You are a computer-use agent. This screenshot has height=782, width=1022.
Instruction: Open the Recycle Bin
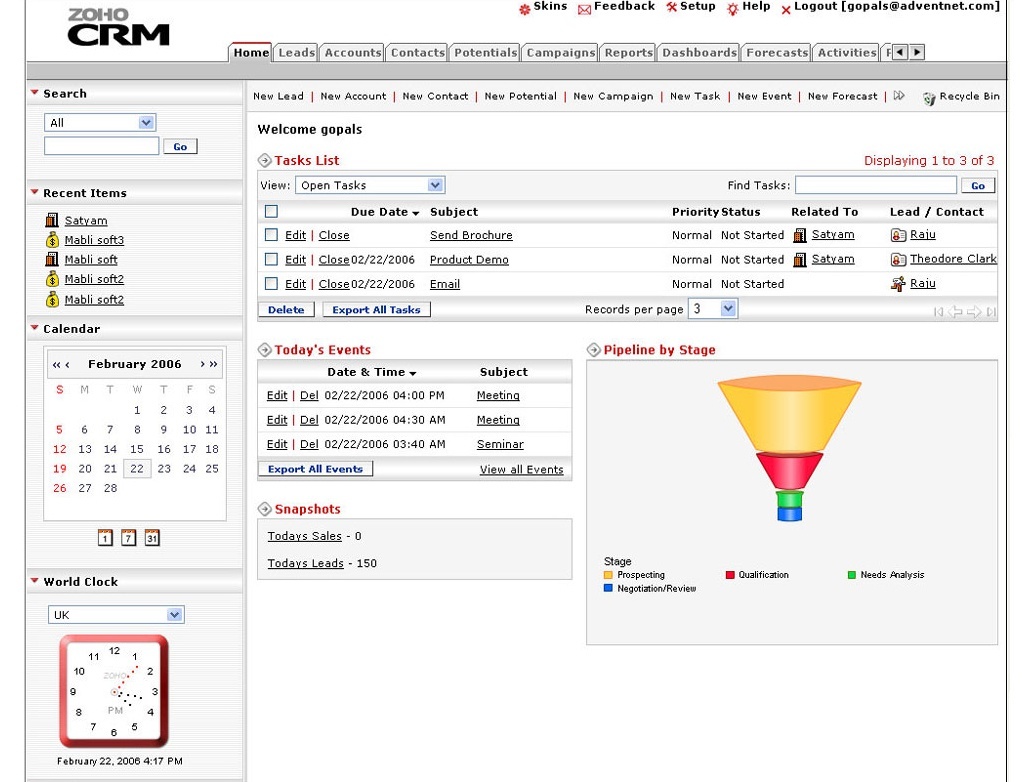(960, 96)
